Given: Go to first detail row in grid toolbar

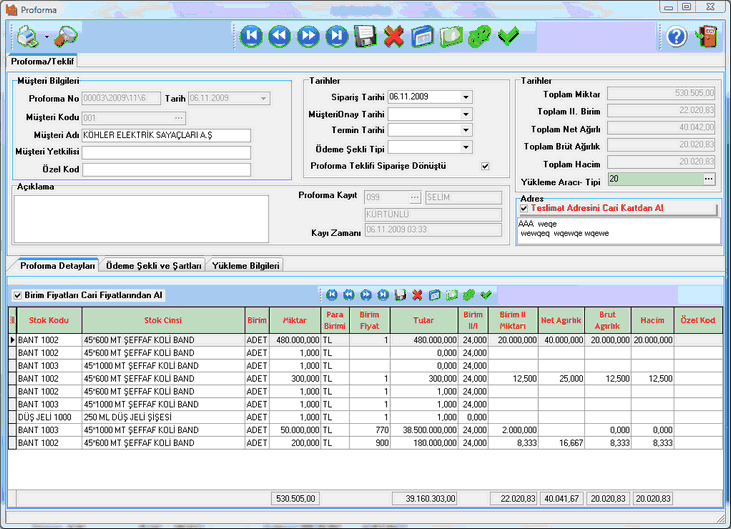Looking at the screenshot, I should (x=332, y=295).
